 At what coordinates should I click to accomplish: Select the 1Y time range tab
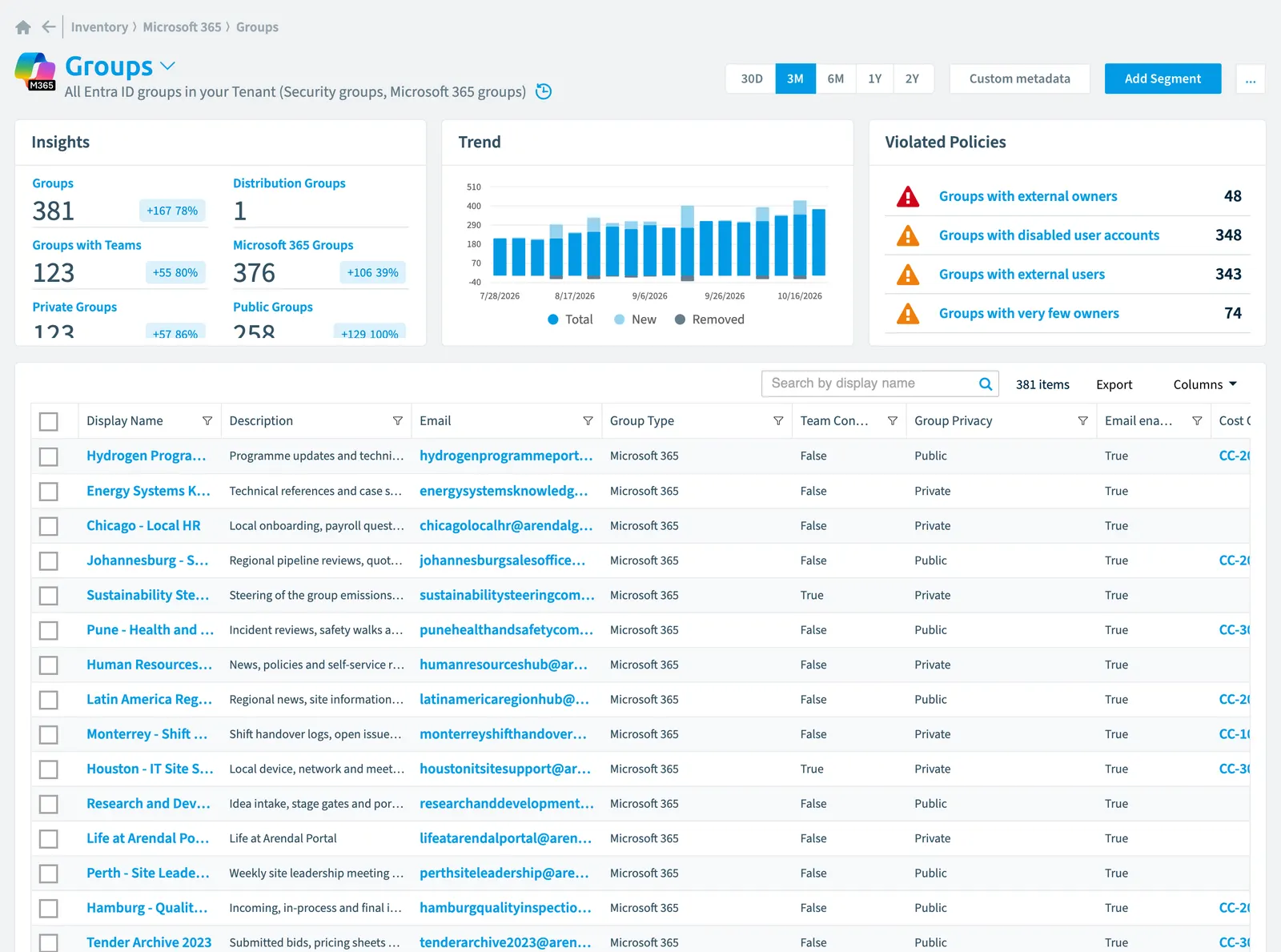pyautogui.click(x=874, y=78)
